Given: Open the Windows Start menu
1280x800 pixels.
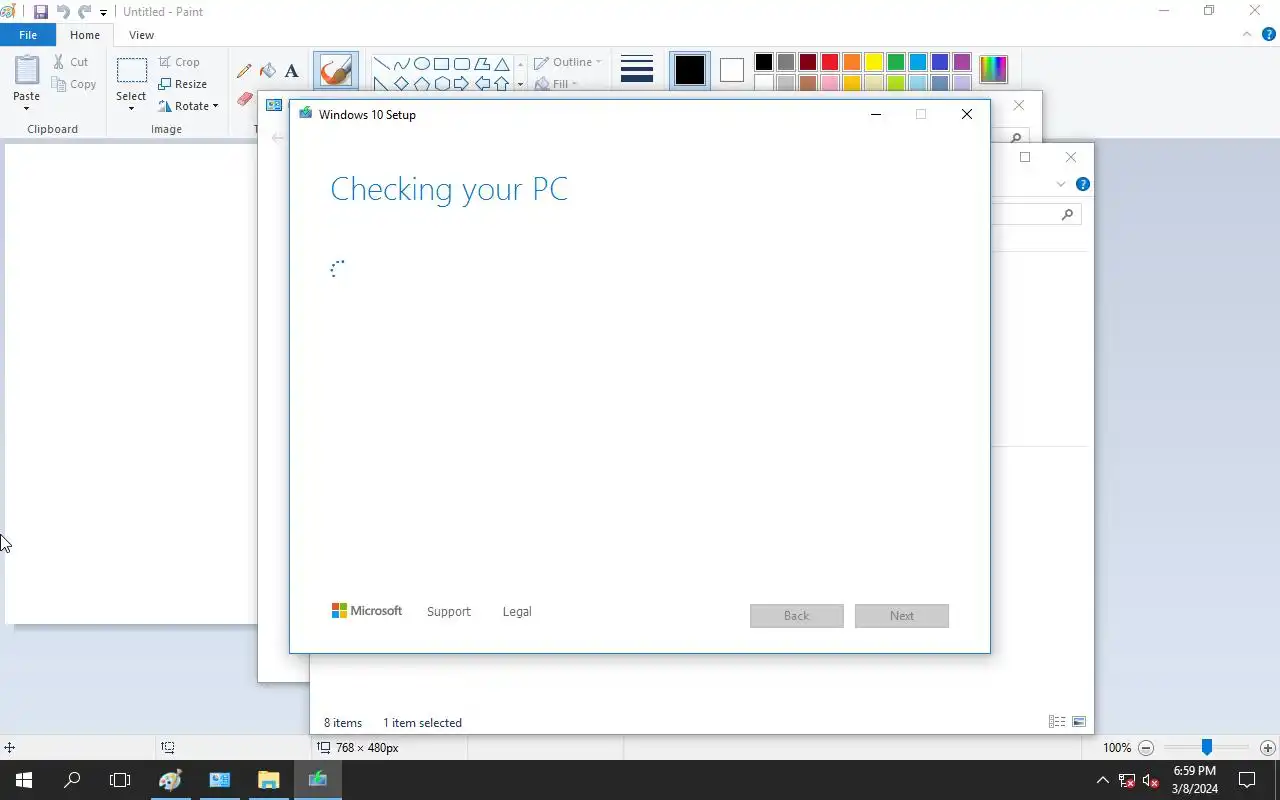Looking at the screenshot, I should 24,780.
